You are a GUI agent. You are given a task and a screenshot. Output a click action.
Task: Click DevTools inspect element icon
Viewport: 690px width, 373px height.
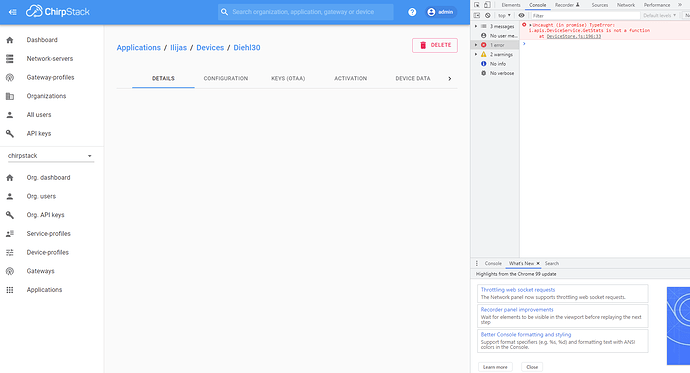[x=477, y=5]
